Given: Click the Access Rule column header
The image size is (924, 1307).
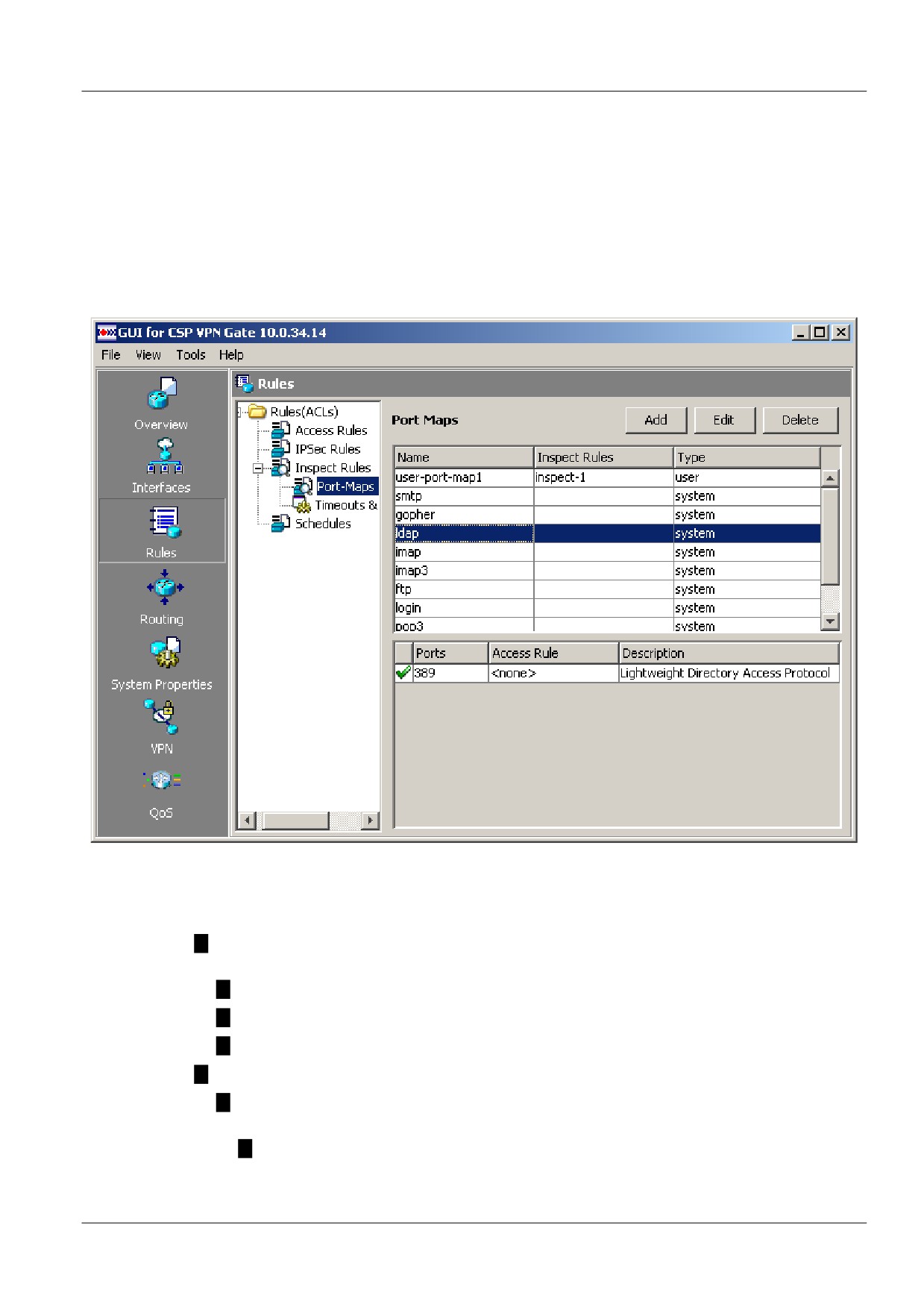Looking at the screenshot, I should pos(553,653).
